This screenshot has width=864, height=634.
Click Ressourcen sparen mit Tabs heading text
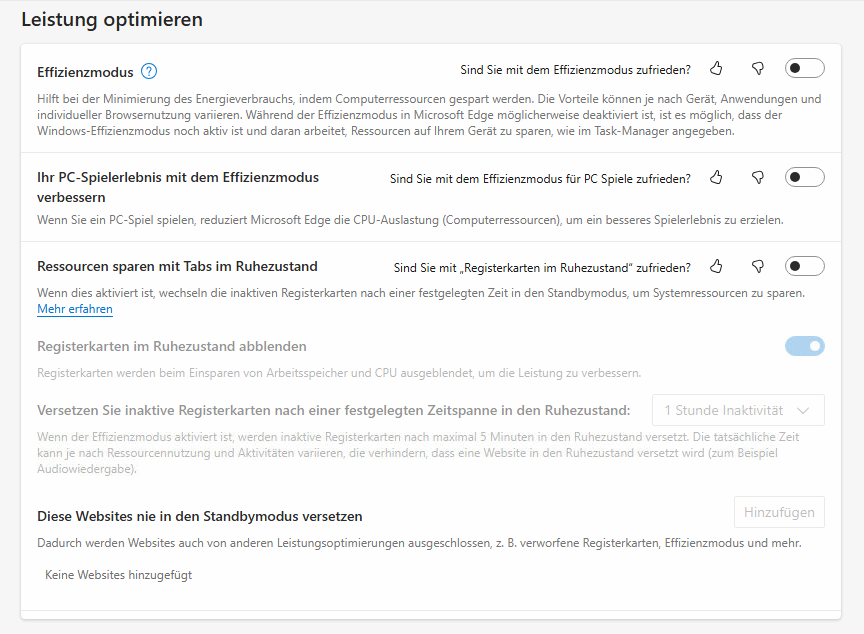[177, 267]
